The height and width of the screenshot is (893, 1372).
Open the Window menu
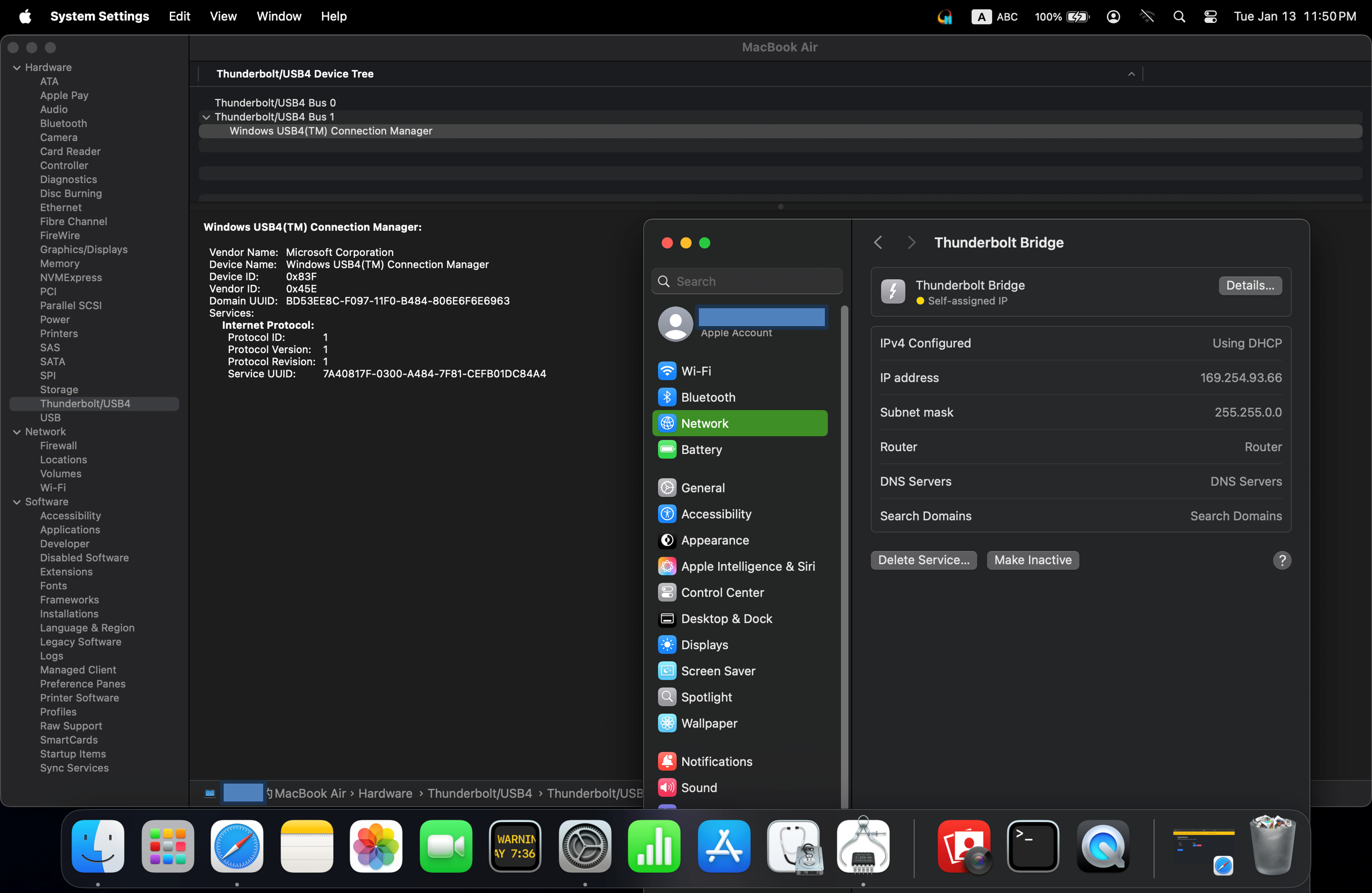coord(279,16)
